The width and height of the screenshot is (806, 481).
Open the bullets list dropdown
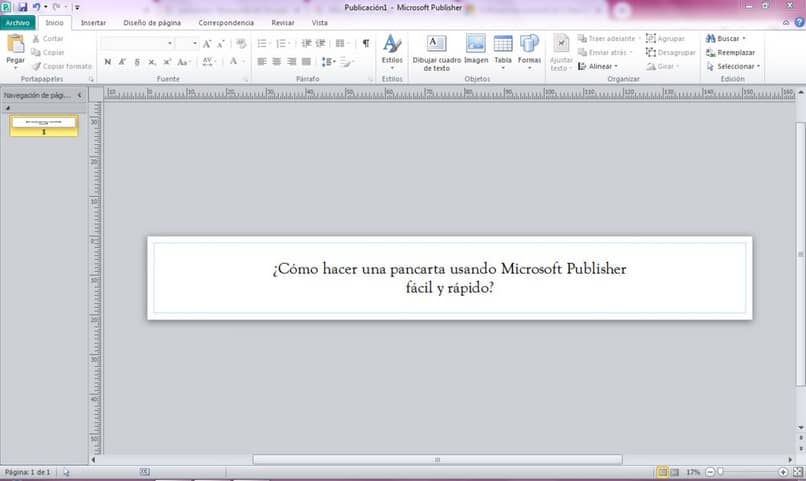tap(264, 44)
